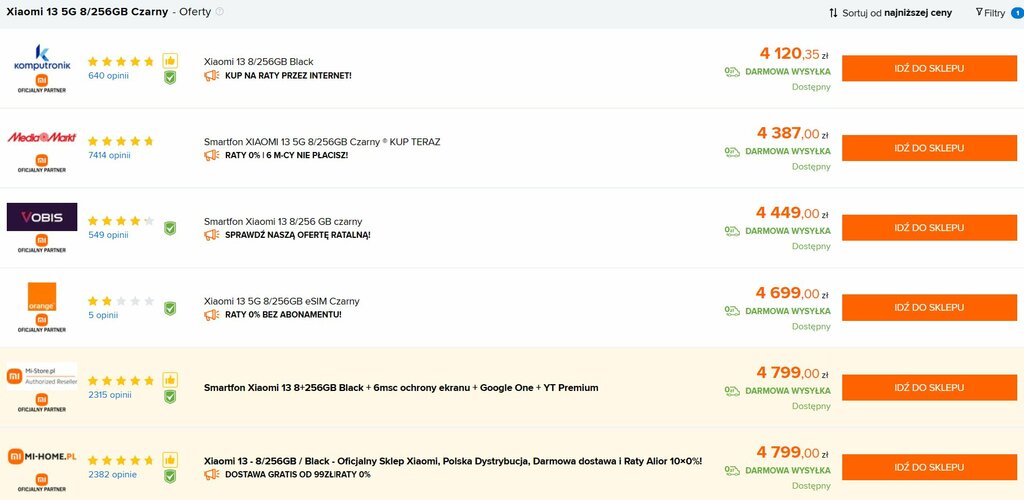The height and width of the screenshot is (500, 1024).
Task: Click Smartfon XIAOMI 13 5G KUP TERAZ title
Action: click(x=322, y=142)
